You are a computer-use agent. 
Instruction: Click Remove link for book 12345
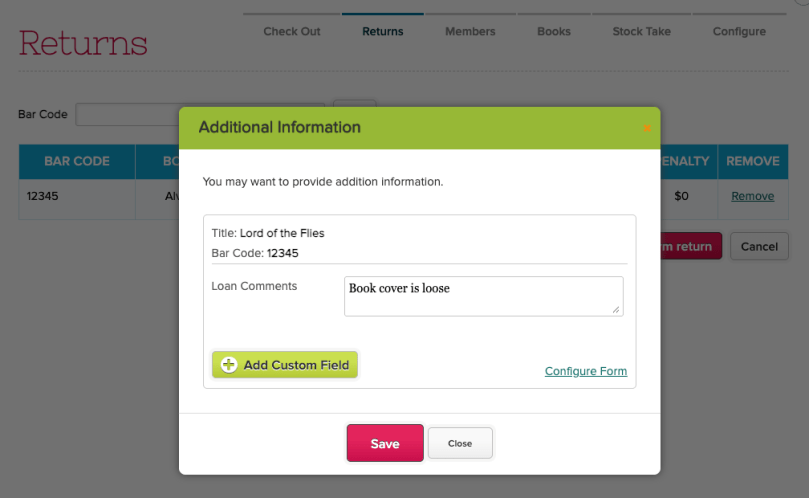click(752, 196)
